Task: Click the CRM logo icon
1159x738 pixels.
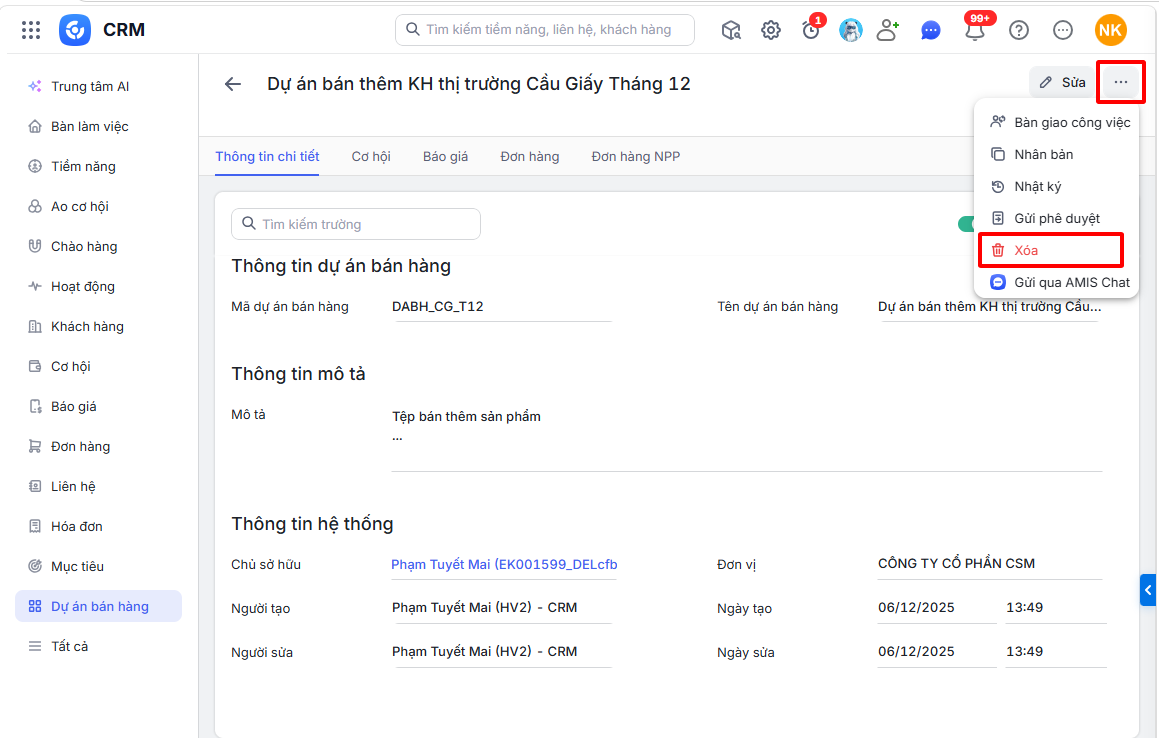Action: point(75,30)
